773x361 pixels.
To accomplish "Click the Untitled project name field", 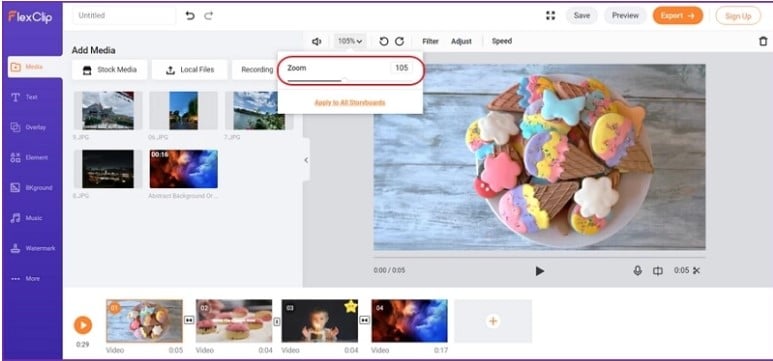I will pyautogui.click(x=124, y=16).
